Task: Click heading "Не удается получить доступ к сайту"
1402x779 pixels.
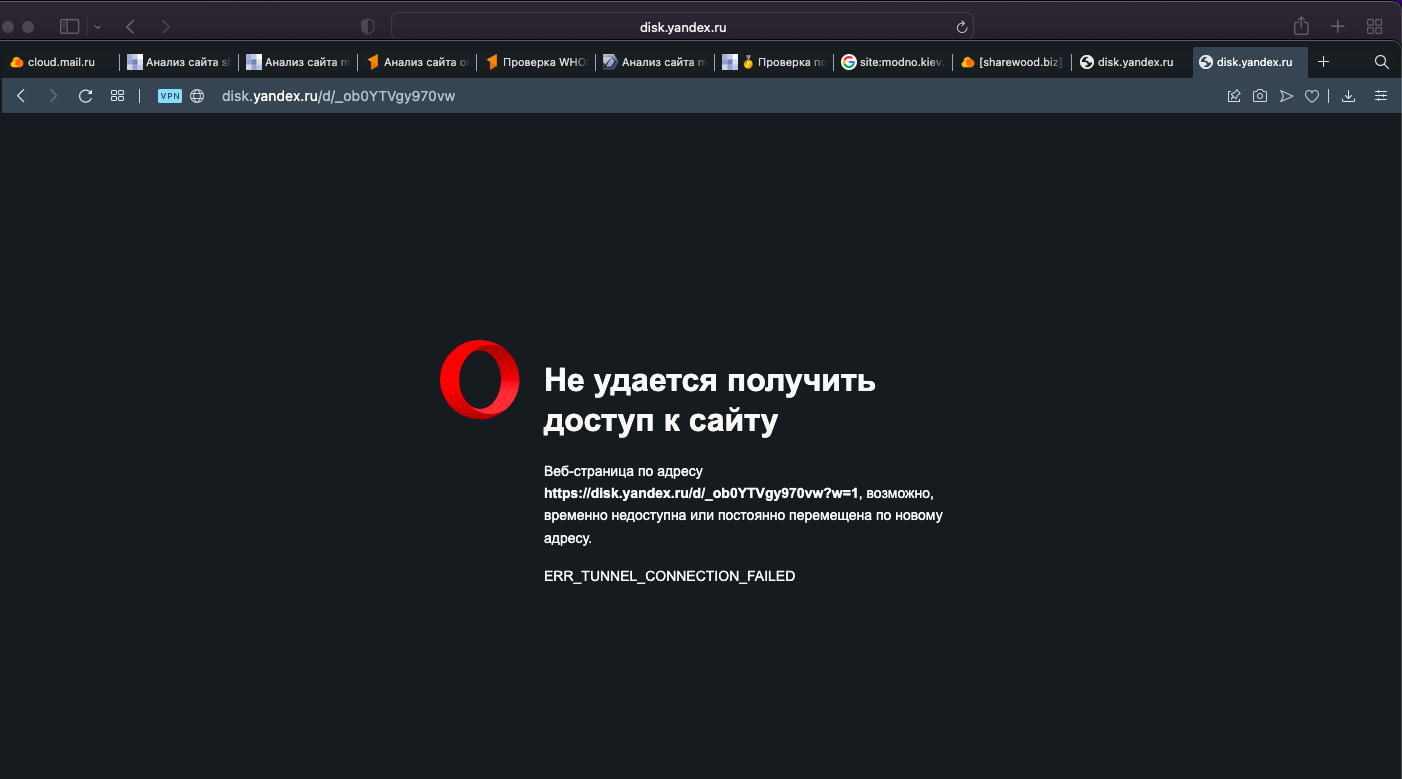Action: click(710, 400)
